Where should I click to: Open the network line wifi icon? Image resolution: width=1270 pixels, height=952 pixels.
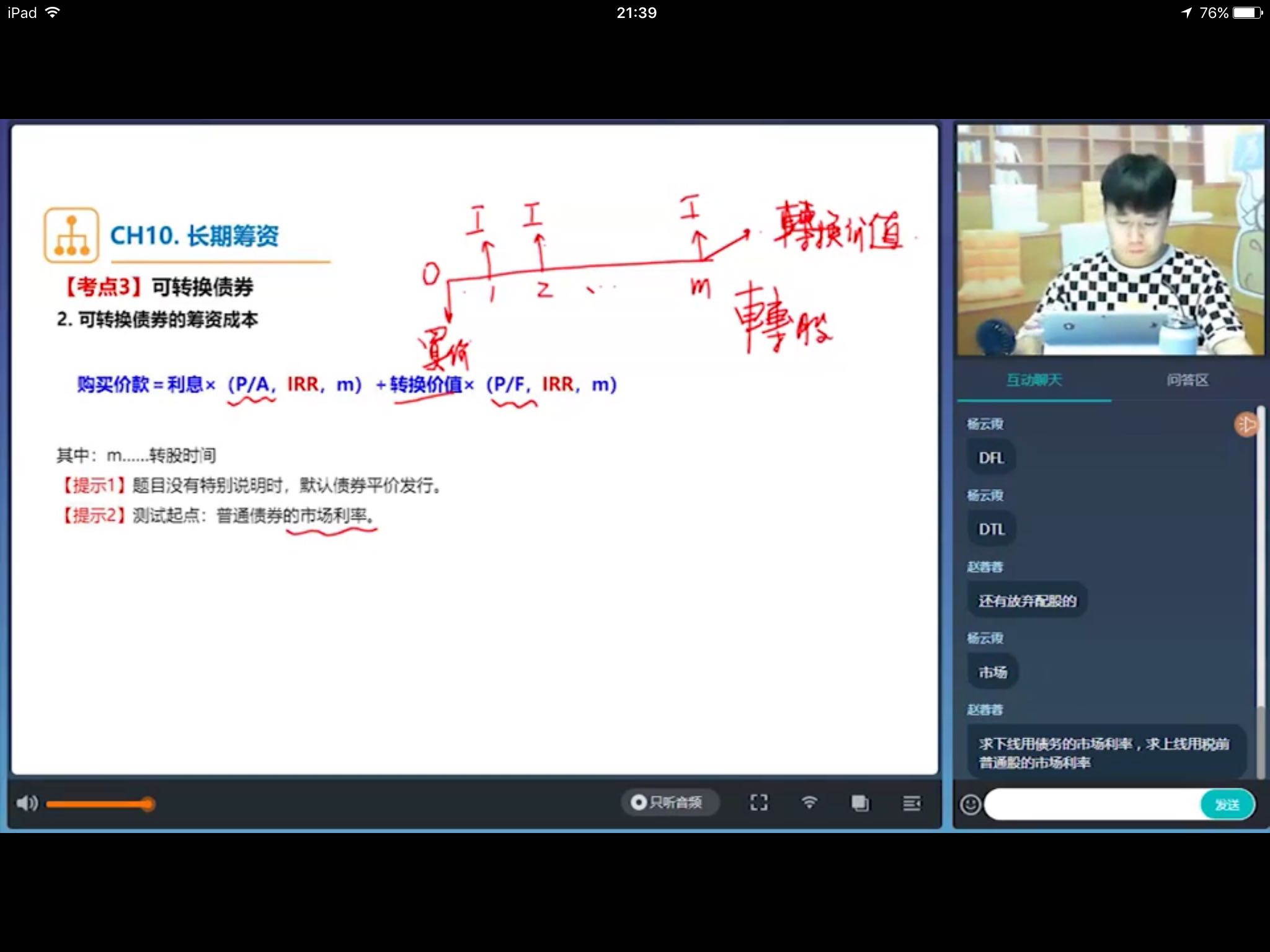[809, 803]
